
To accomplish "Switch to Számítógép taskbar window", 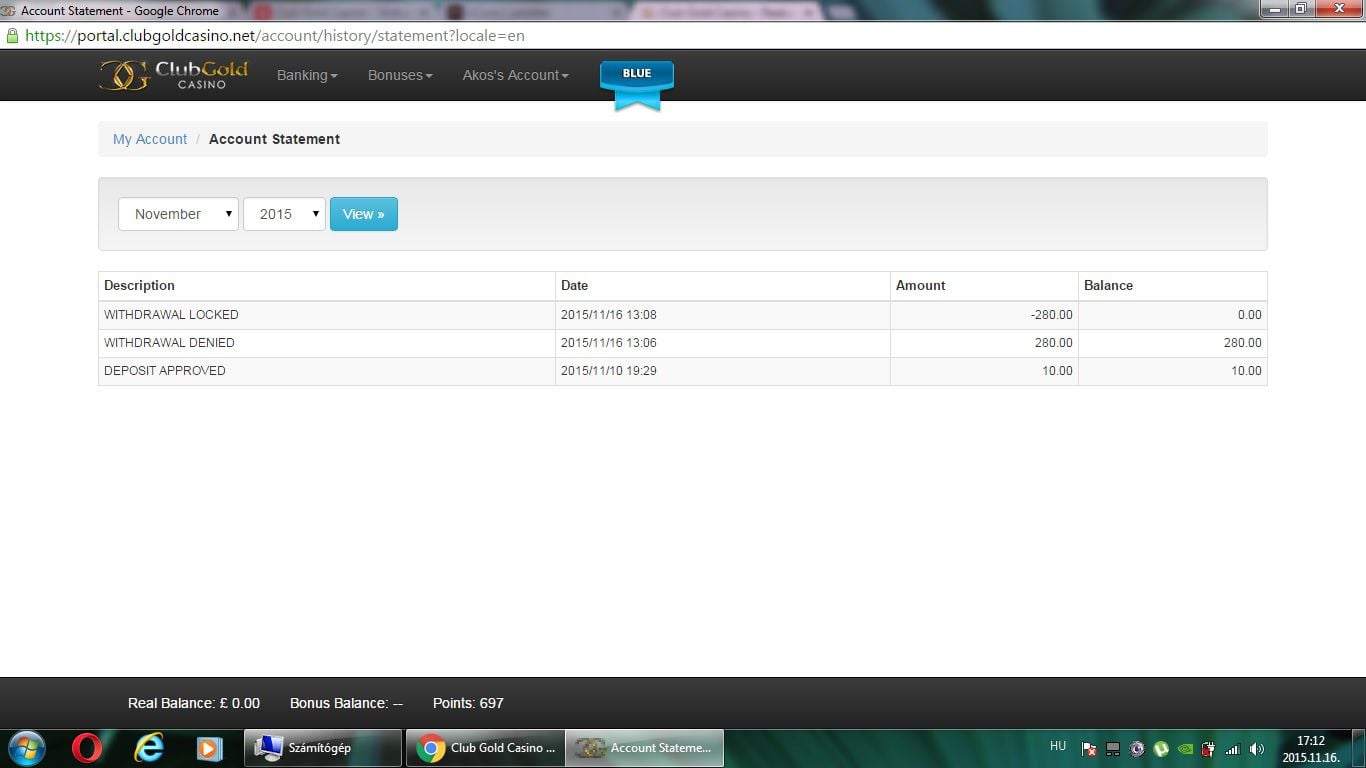I will tap(323, 748).
